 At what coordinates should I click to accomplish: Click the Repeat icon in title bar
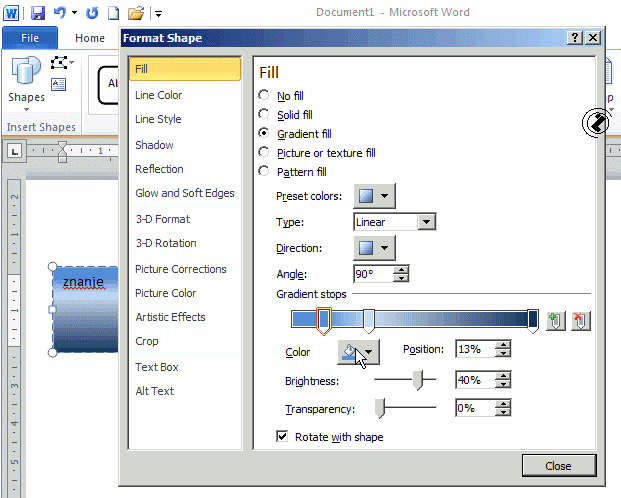(x=92, y=13)
